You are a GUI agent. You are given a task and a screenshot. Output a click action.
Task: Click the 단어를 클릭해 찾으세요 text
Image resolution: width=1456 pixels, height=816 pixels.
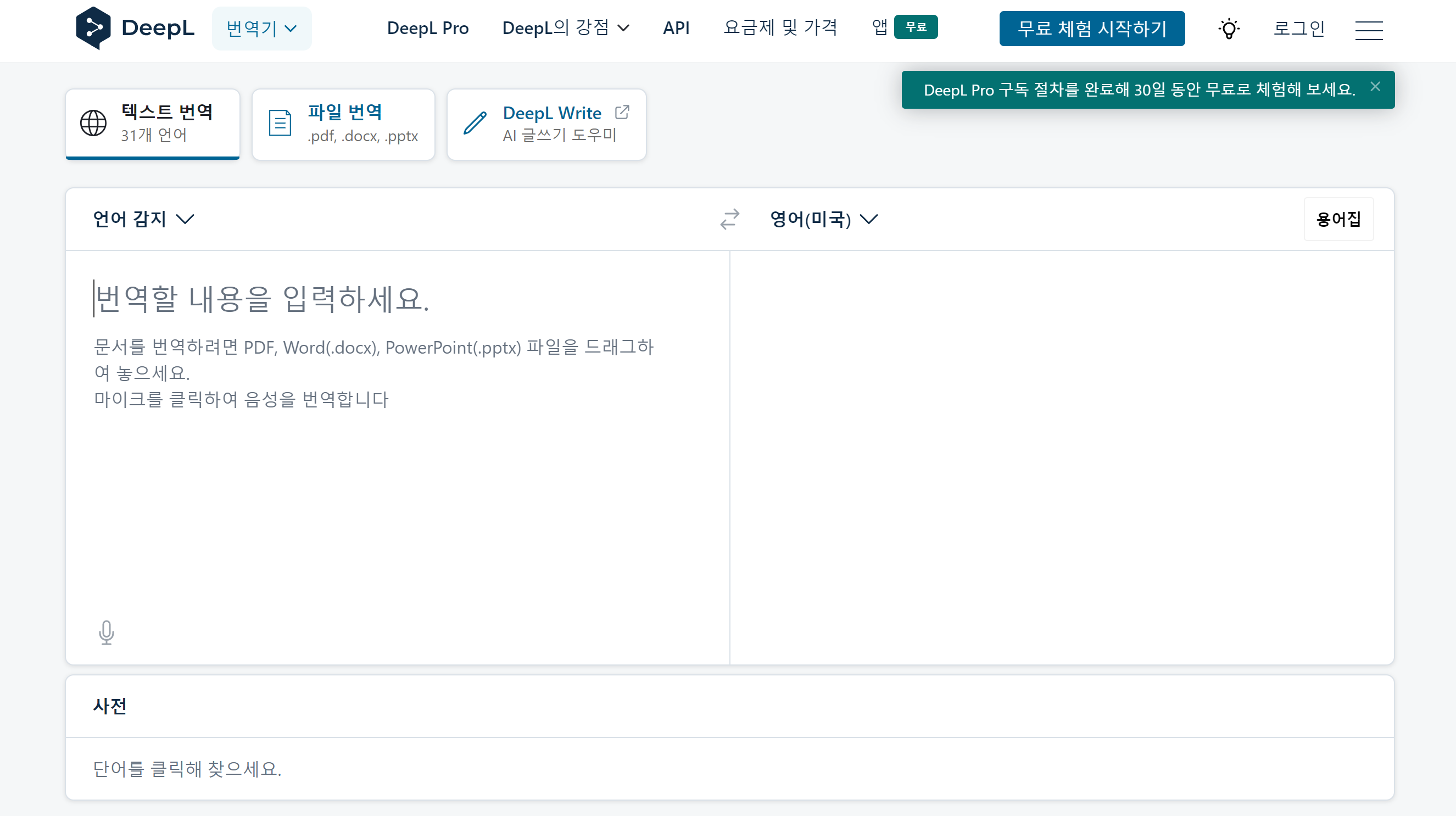pos(187,769)
